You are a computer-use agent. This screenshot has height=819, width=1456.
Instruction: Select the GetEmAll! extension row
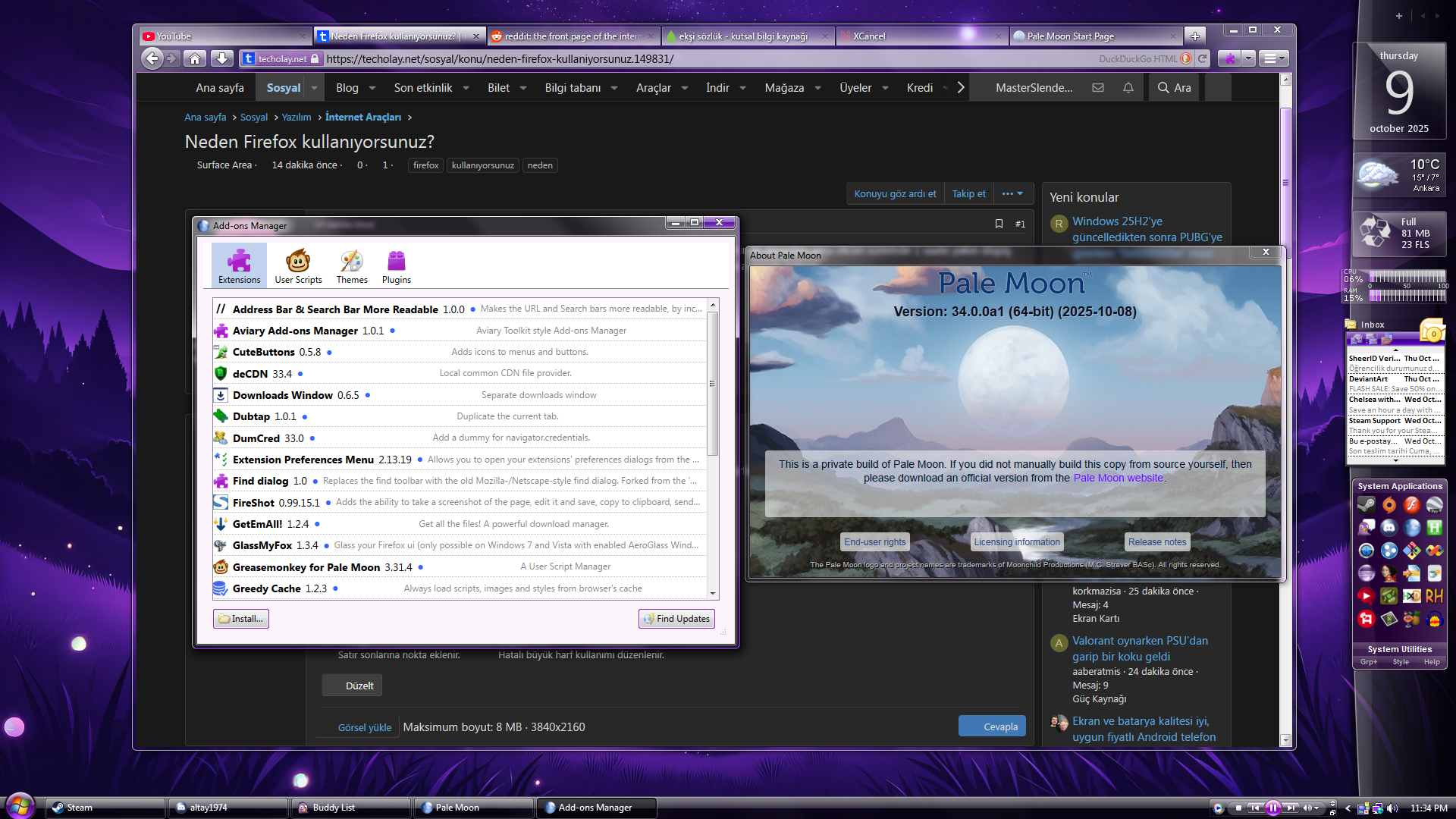pyautogui.click(x=460, y=524)
